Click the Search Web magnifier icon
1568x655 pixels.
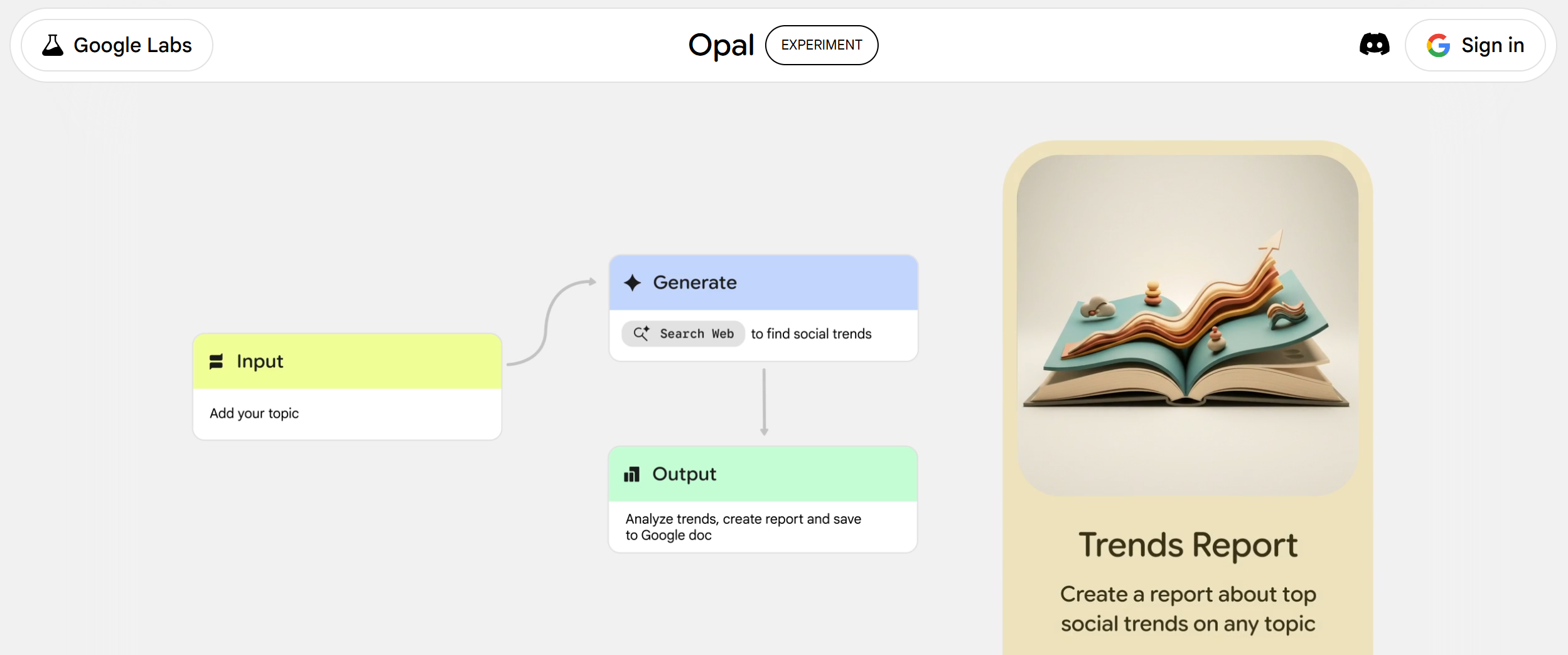[641, 334]
